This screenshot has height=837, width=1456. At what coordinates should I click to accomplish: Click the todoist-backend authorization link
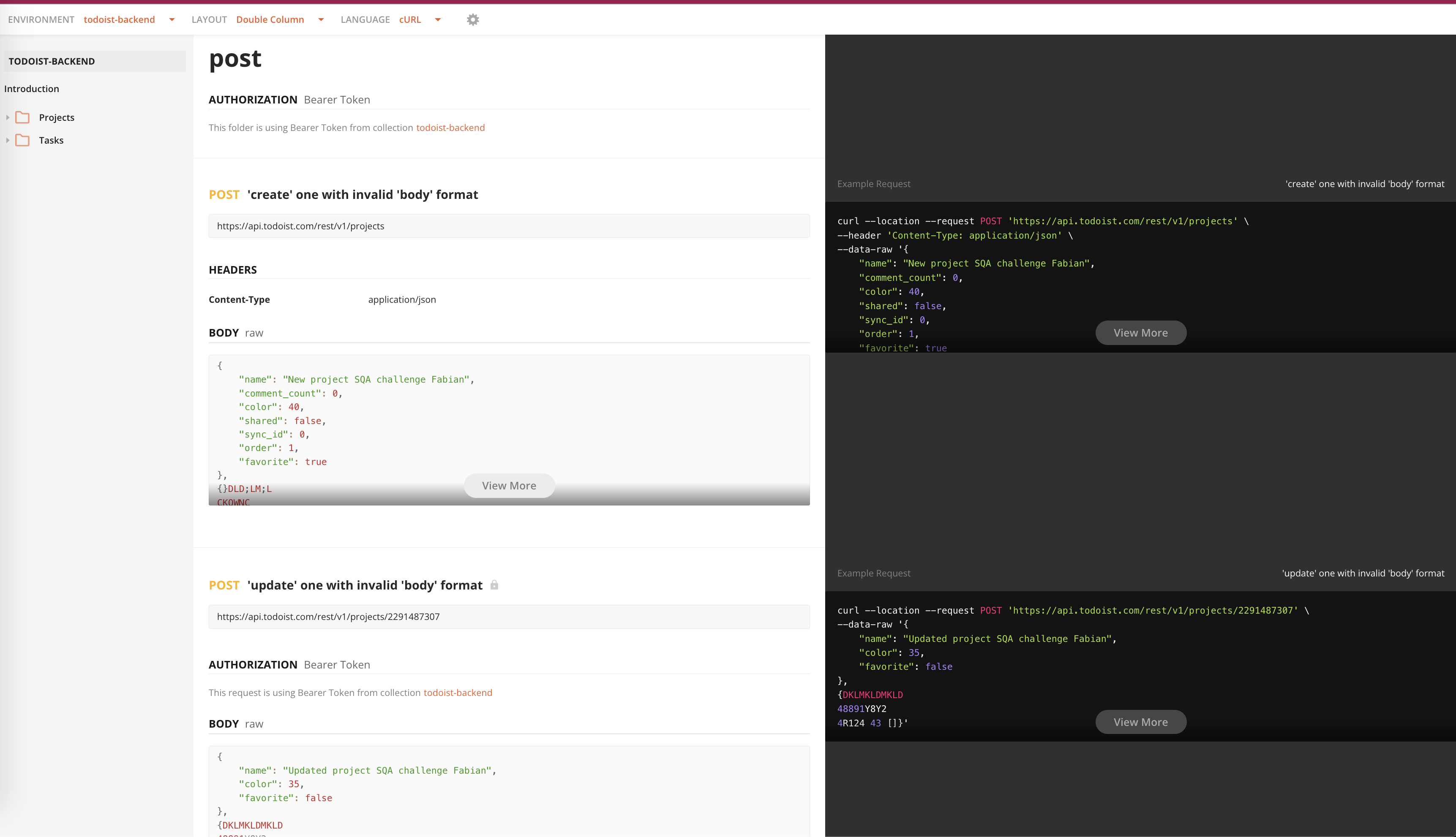coord(450,127)
